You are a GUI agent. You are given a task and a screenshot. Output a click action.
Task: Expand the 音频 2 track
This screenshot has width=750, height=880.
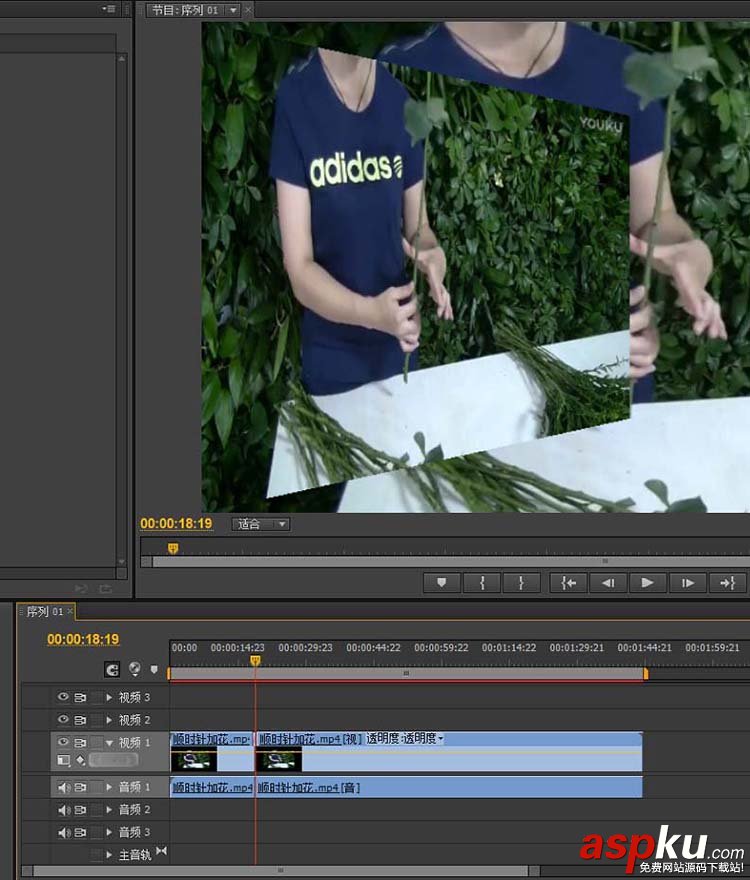click(109, 810)
